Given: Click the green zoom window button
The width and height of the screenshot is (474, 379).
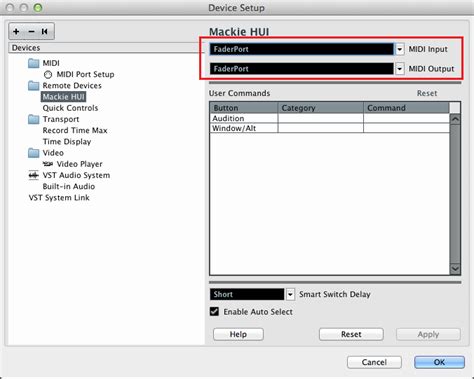Looking at the screenshot, I should [x=38, y=7].
